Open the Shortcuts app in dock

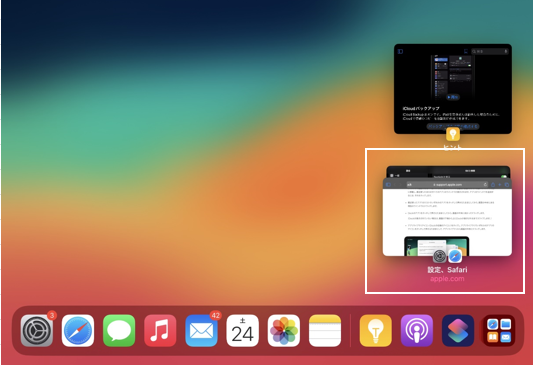[x=458, y=330]
